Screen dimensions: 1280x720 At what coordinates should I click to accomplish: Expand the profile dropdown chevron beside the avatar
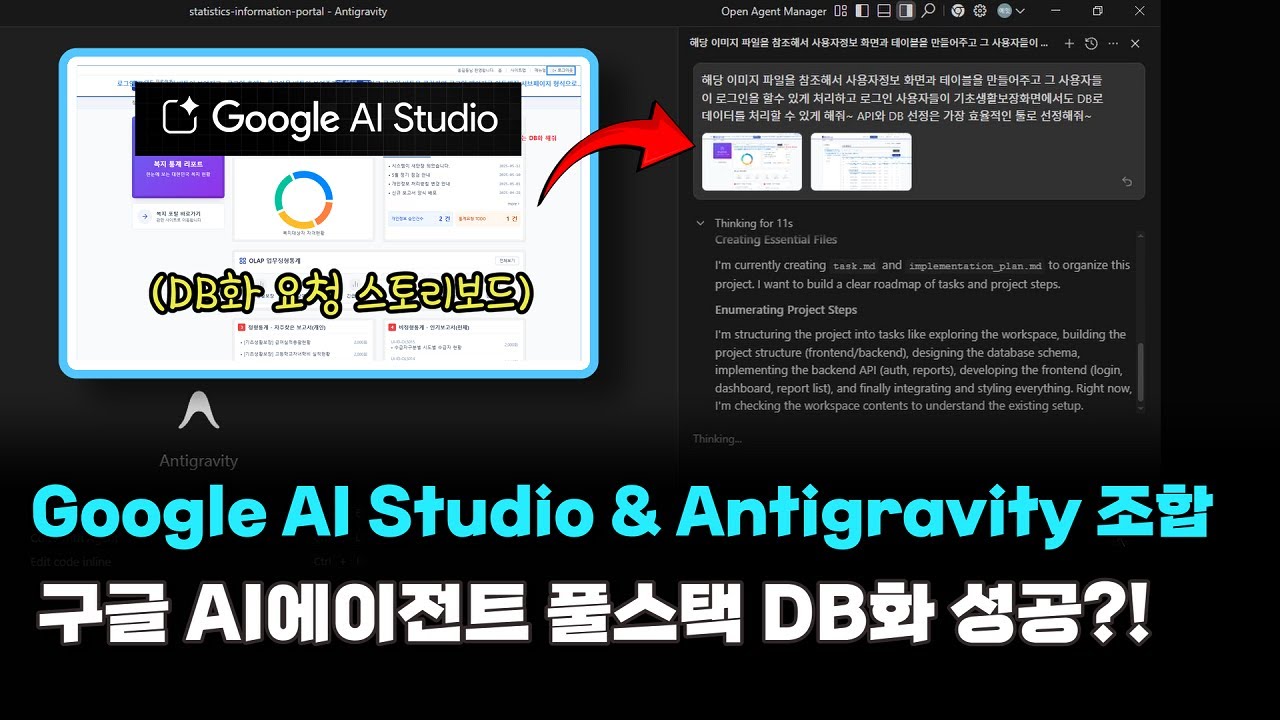tap(1020, 11)
